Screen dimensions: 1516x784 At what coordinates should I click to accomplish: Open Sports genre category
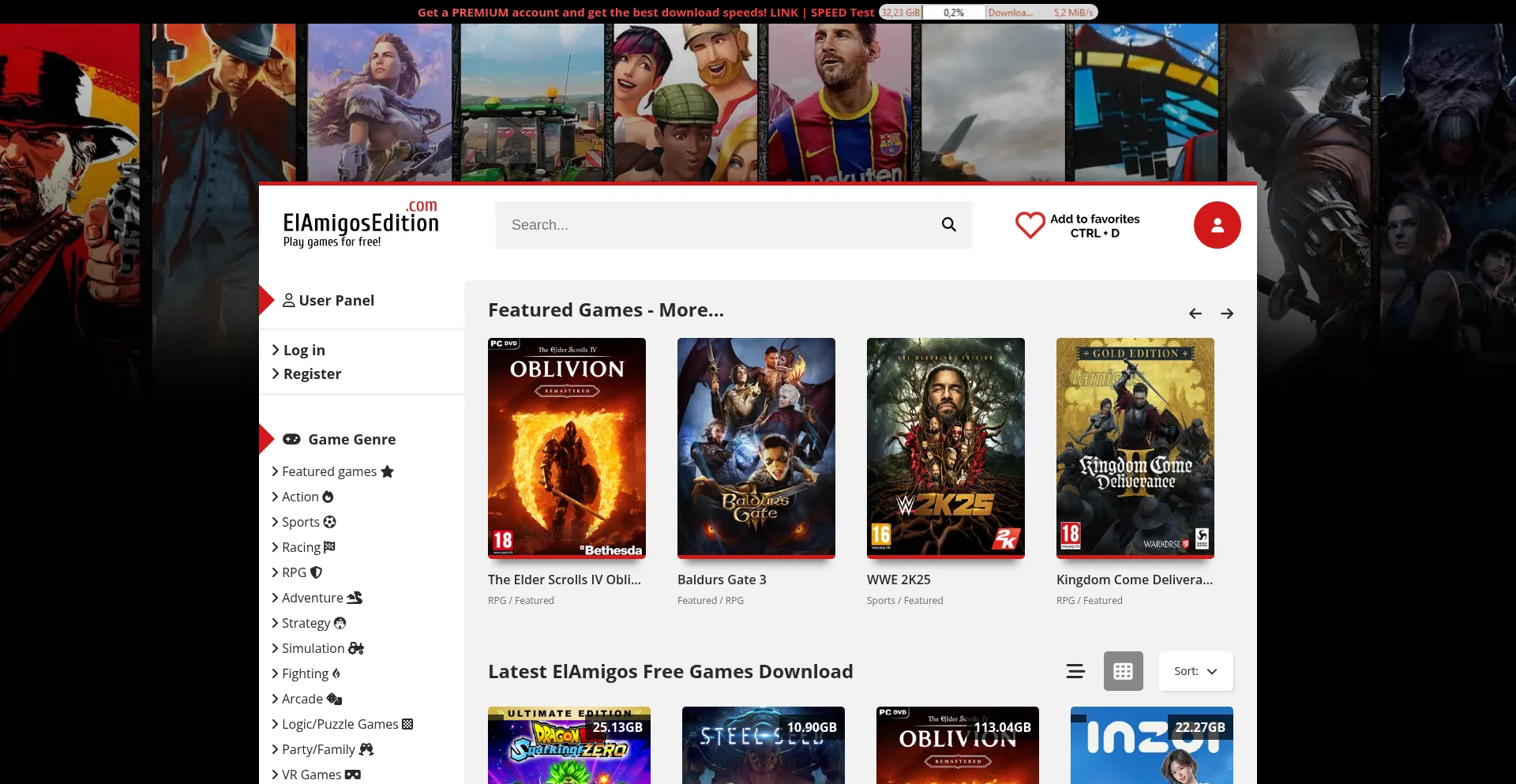click(301, 522)
